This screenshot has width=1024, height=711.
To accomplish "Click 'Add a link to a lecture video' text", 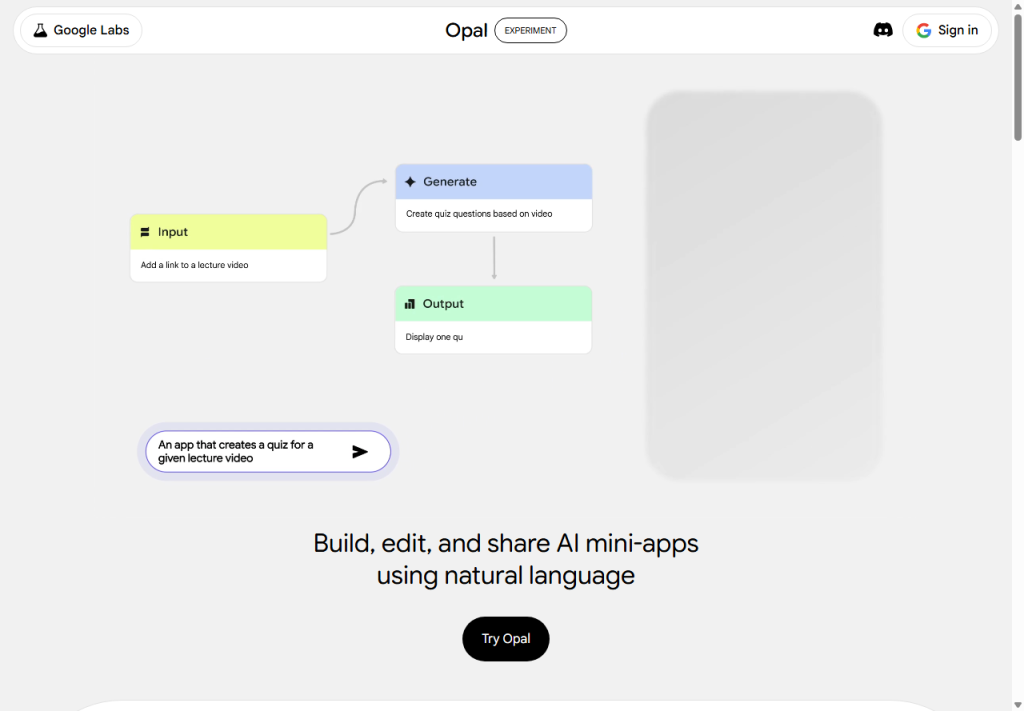I will coord(195,265).
